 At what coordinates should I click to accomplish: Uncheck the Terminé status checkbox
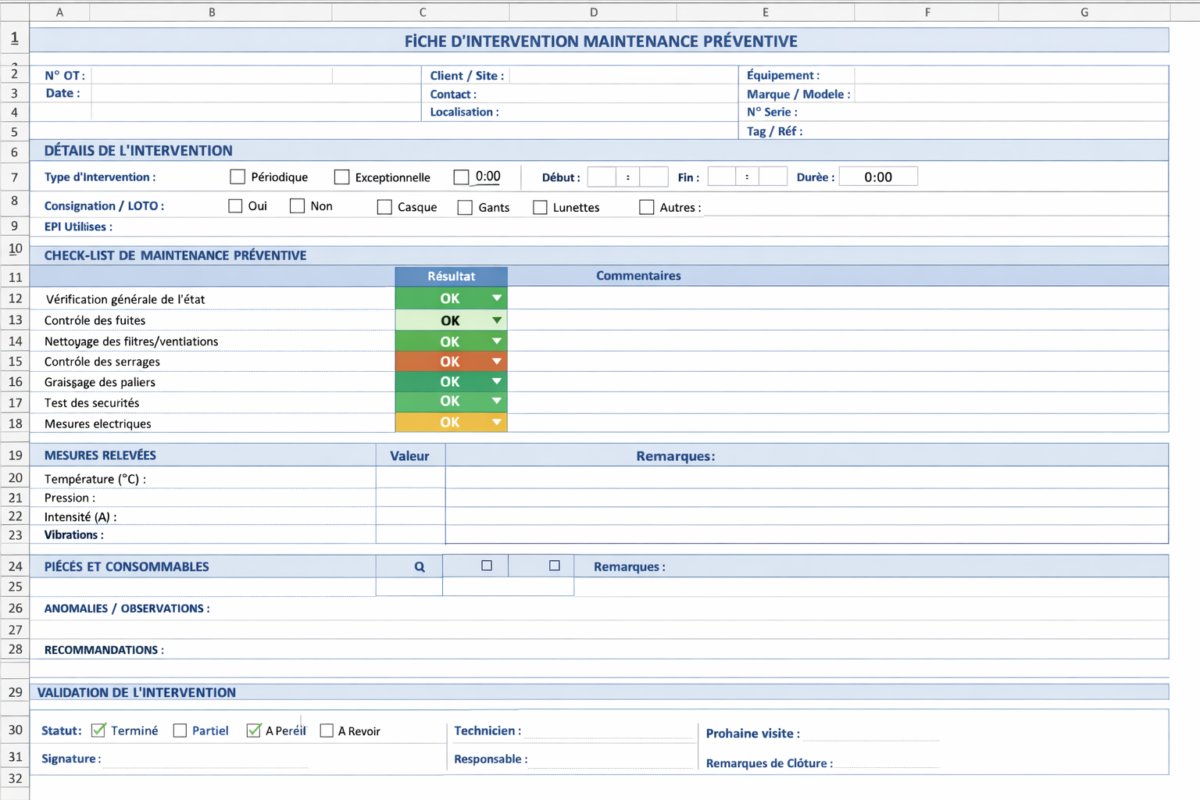(98, 730)
